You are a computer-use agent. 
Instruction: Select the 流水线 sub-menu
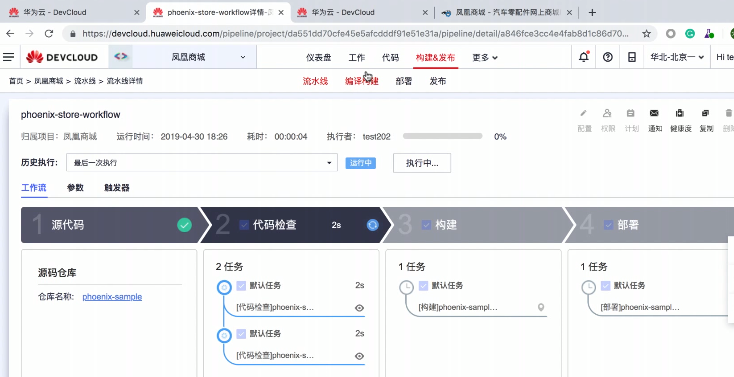pos(316,81)
